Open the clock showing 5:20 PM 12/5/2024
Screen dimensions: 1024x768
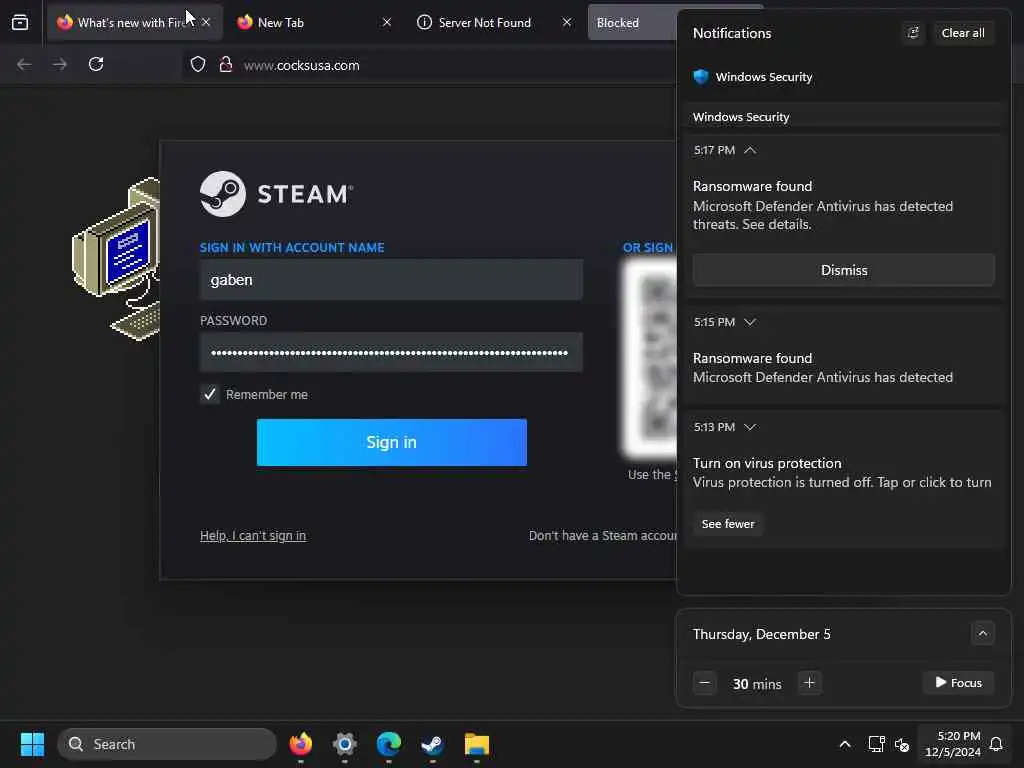click(x=953, y=744)
